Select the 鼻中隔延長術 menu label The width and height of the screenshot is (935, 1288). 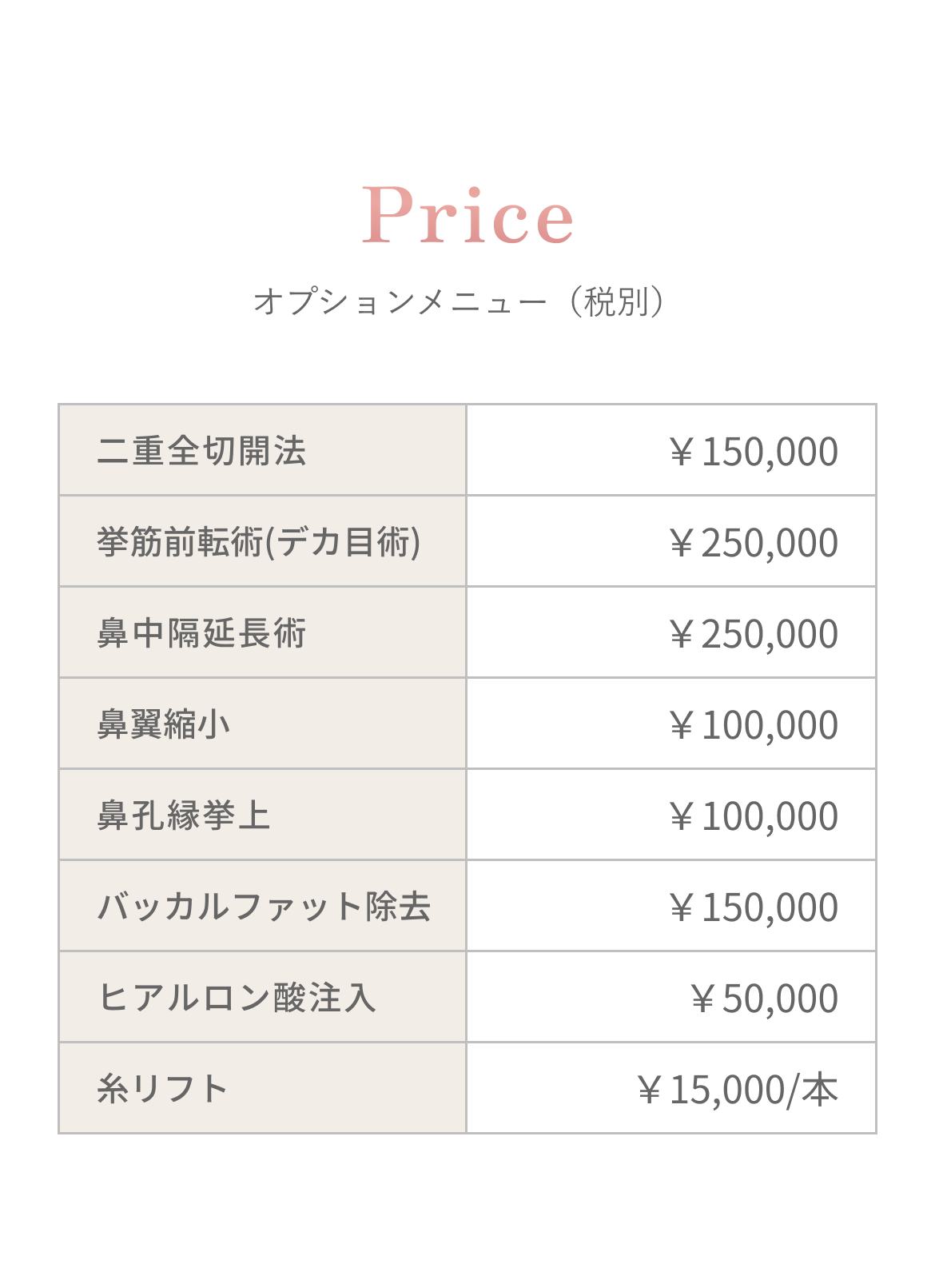pyautogui.click(x=201, y=633)
